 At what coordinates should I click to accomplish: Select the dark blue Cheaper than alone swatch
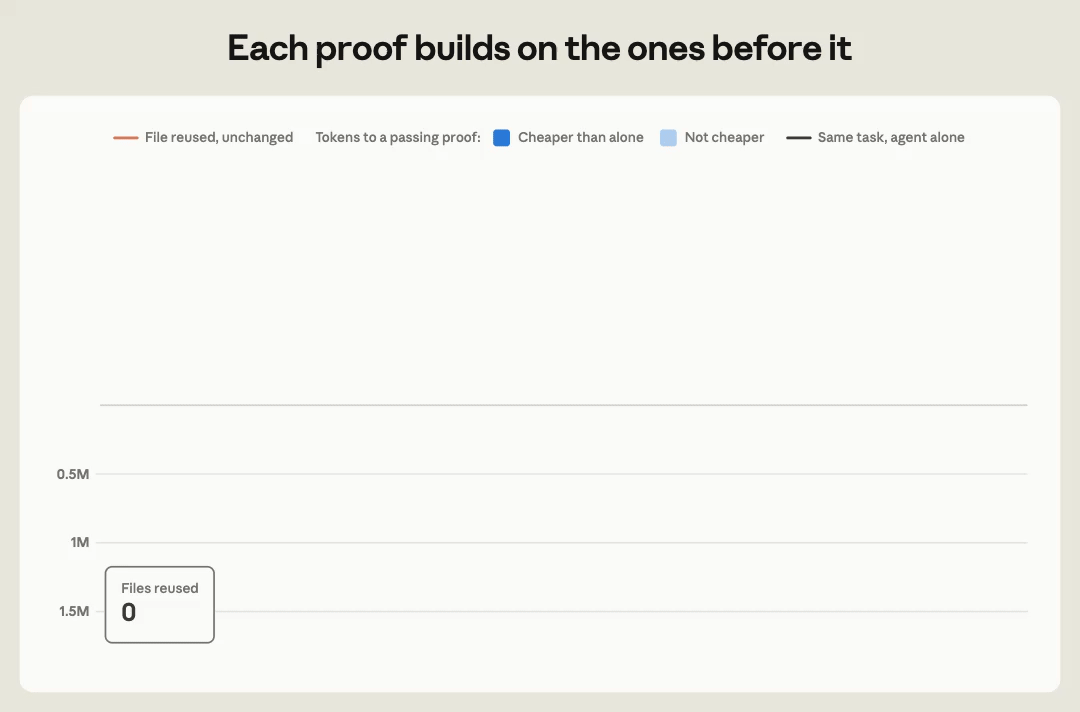click(x=501, y=138)
